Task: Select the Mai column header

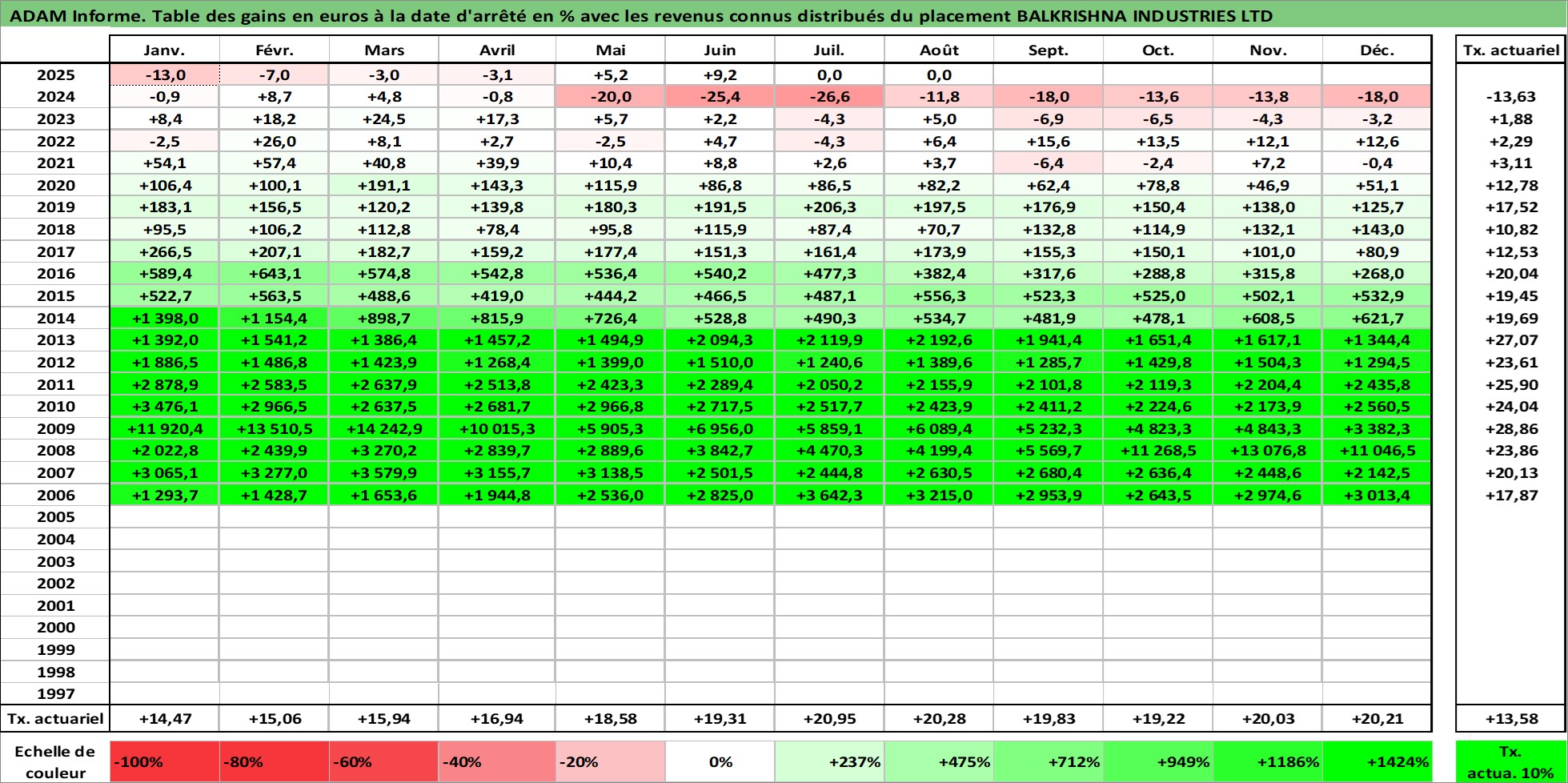Action: pyautogui.click(x=611, y=50)
